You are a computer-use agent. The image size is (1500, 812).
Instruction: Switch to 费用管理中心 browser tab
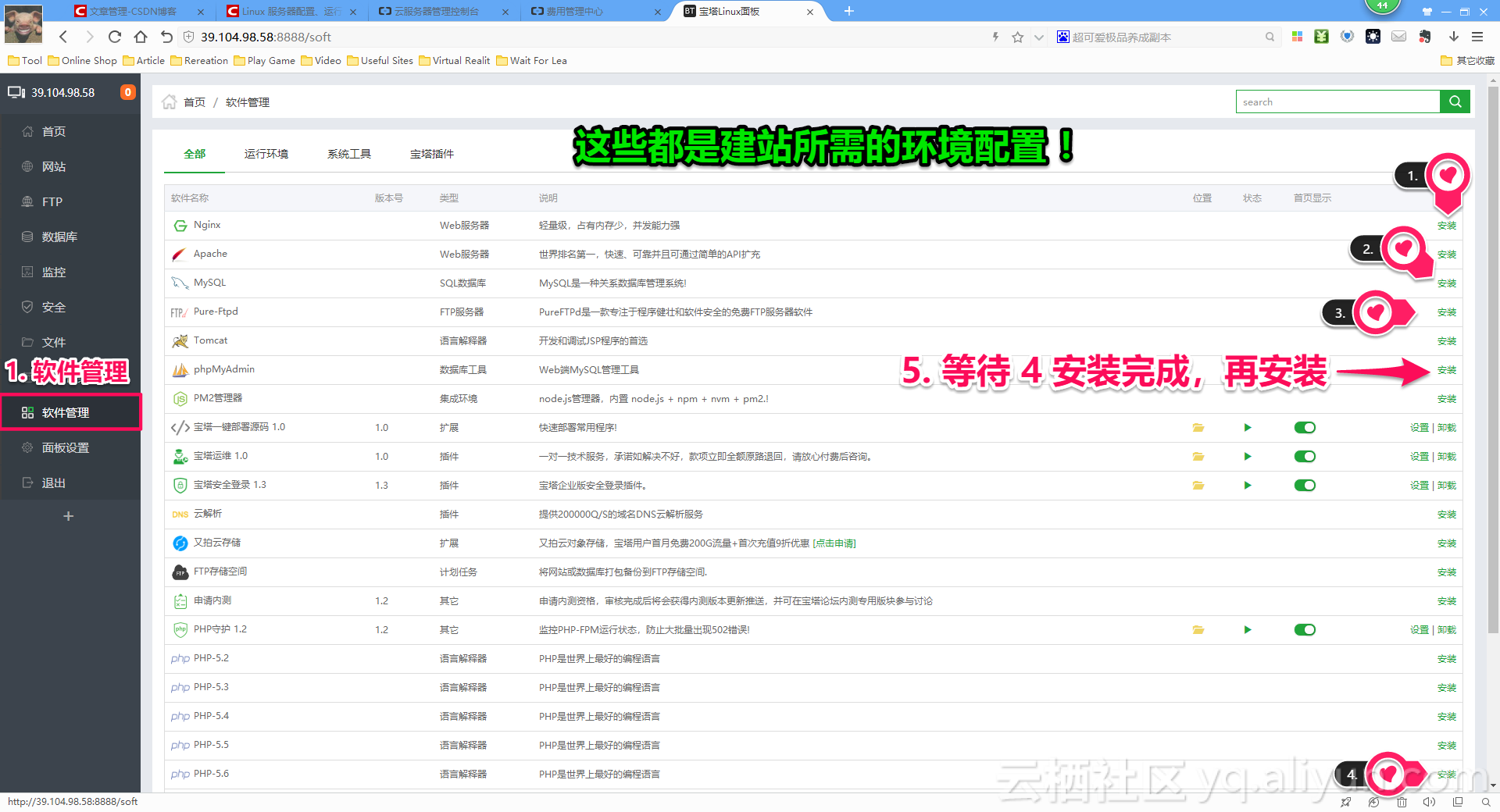click(x=574, y=11)
